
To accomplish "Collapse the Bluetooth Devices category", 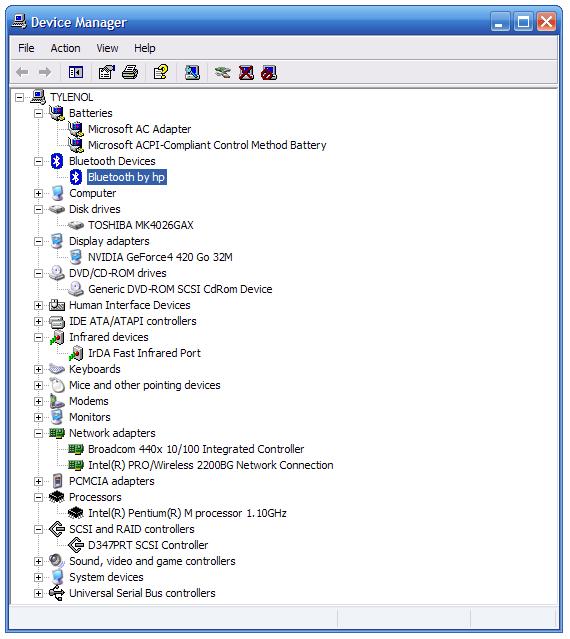I will pyautogui.click(x=38, y=161).
